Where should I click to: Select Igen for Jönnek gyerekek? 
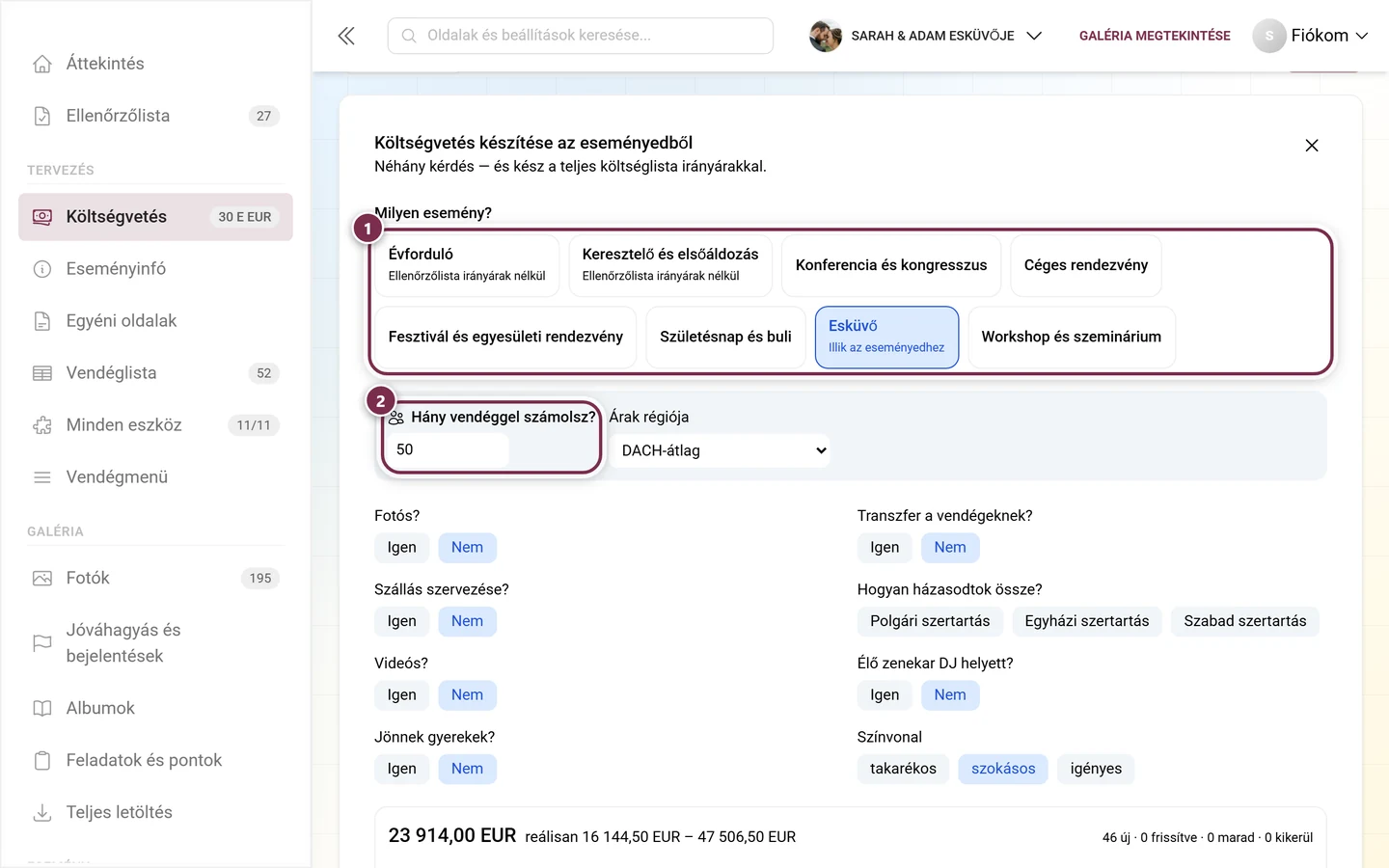pos(402,769)
